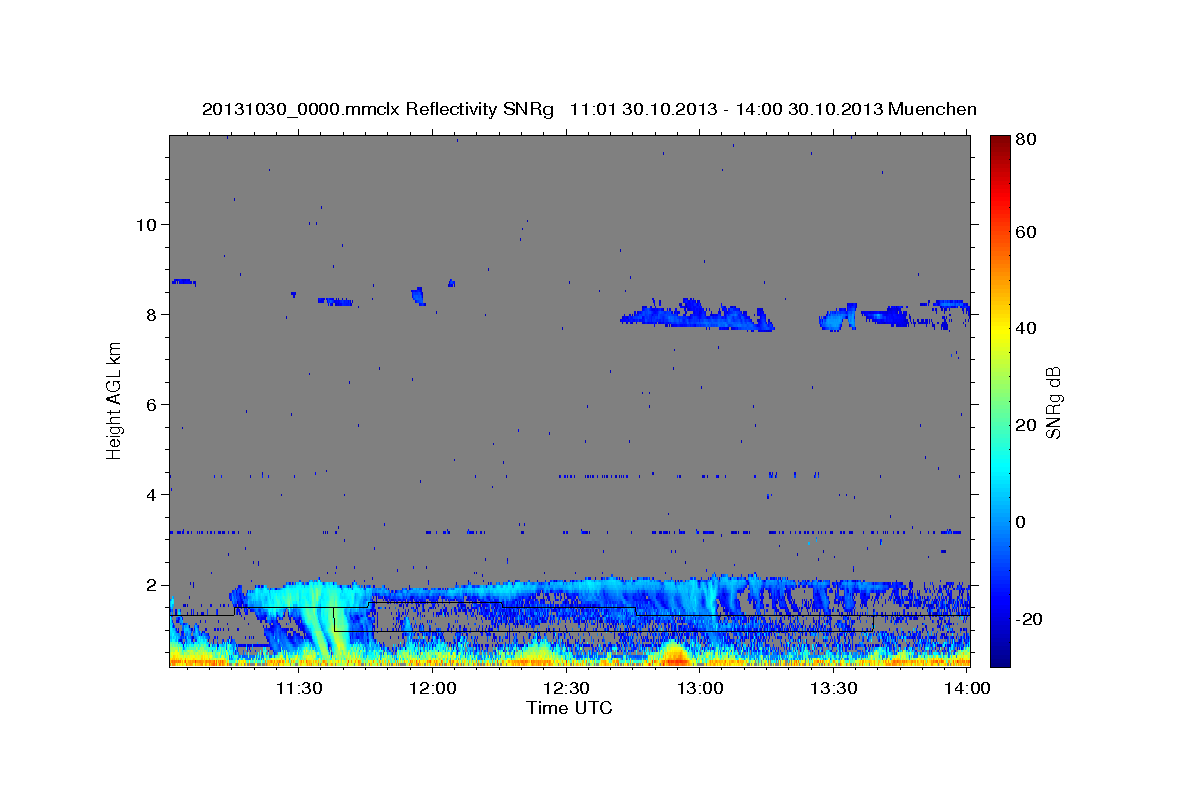Click the small cloud echo at 11:01 near 8.7 km
Image resolution: width=1200 pixels, height=800 pixels.
pyautogui.click(x=183, y=282)
